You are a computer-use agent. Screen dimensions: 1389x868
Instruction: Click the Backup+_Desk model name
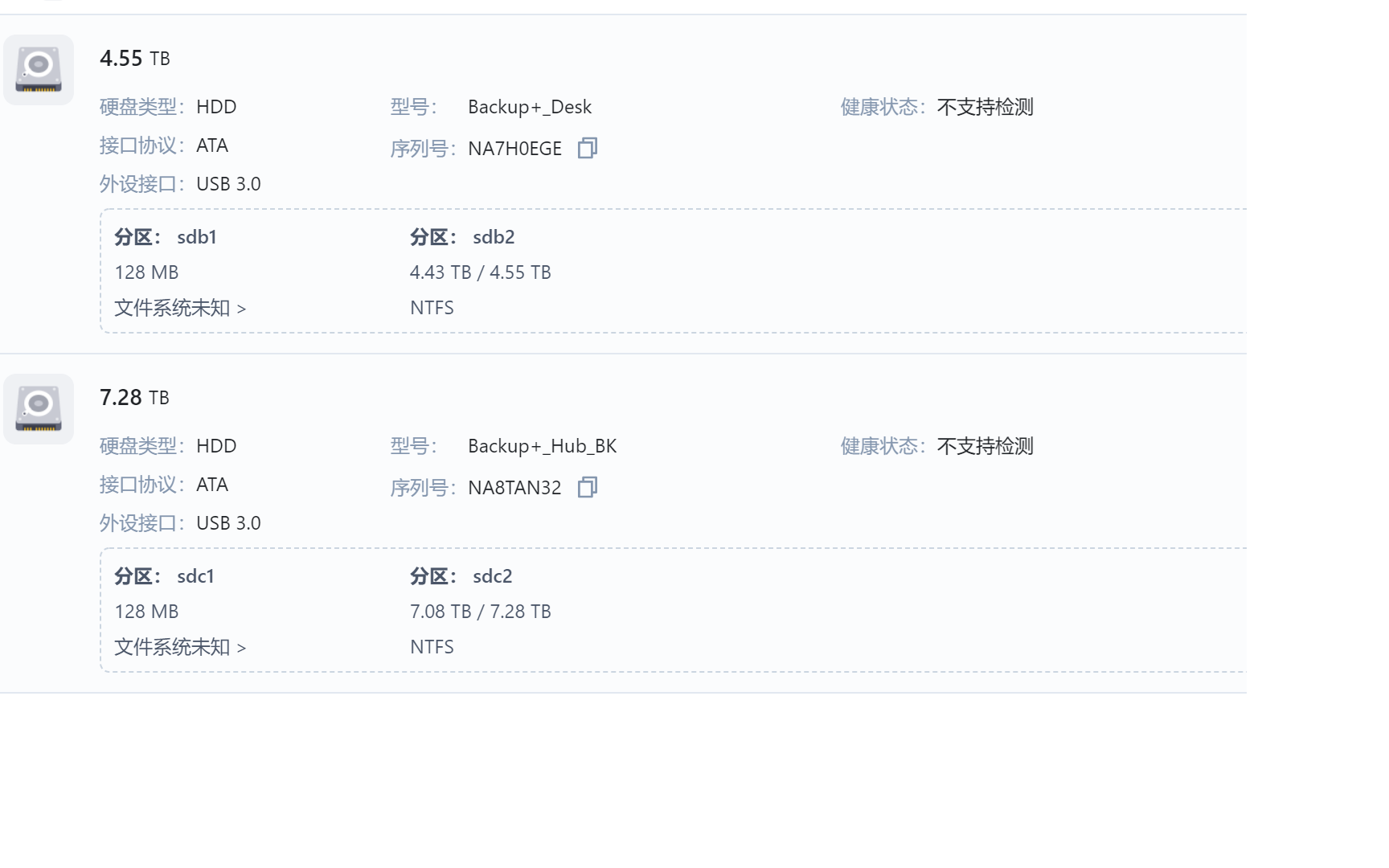coord(530,107)
